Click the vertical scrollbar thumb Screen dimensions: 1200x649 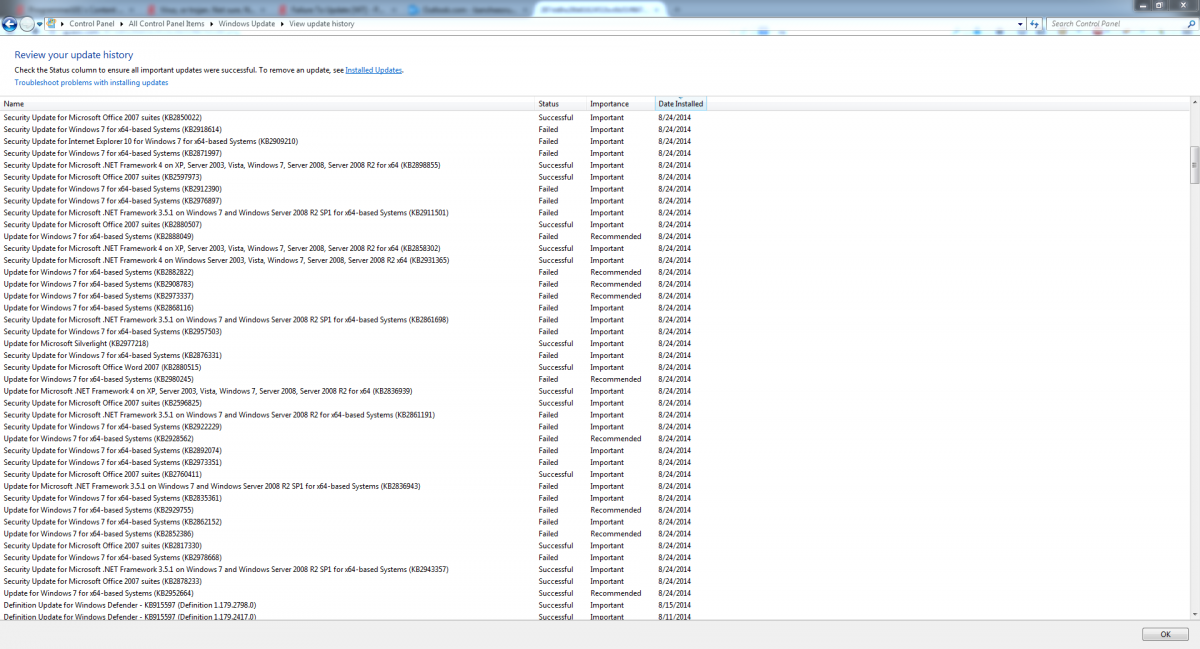tap(1195, 165)
